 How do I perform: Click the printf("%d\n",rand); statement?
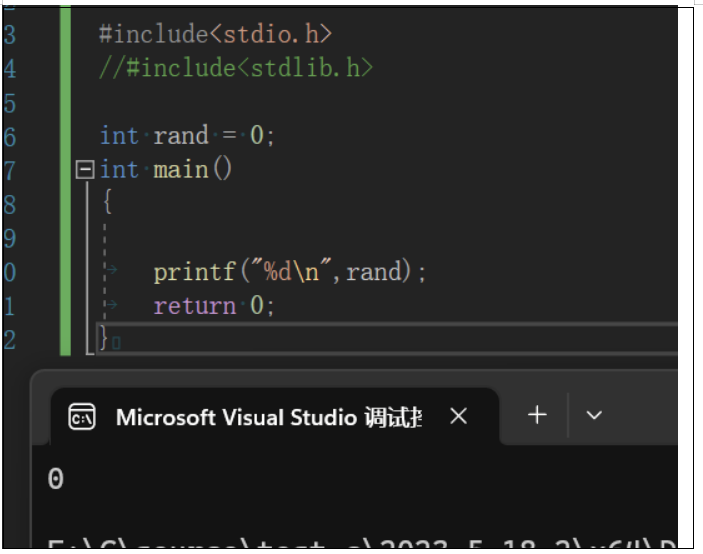290,272
